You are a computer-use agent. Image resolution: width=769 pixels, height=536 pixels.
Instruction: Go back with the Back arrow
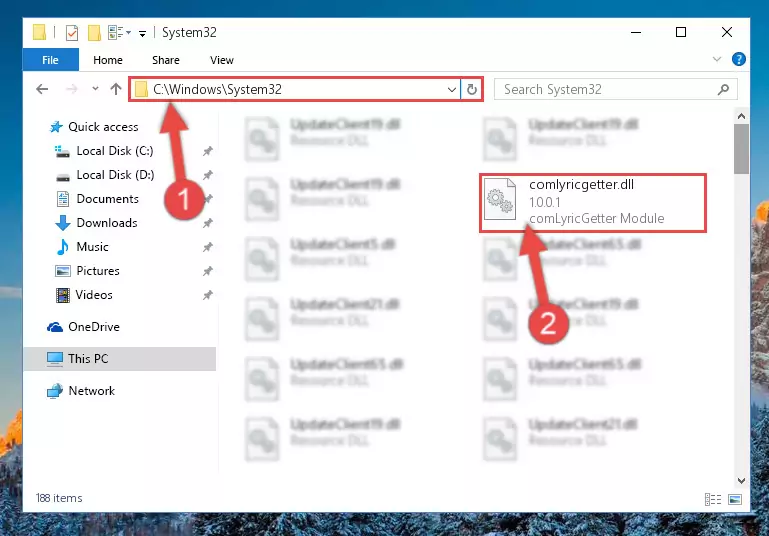pos(42,89)
